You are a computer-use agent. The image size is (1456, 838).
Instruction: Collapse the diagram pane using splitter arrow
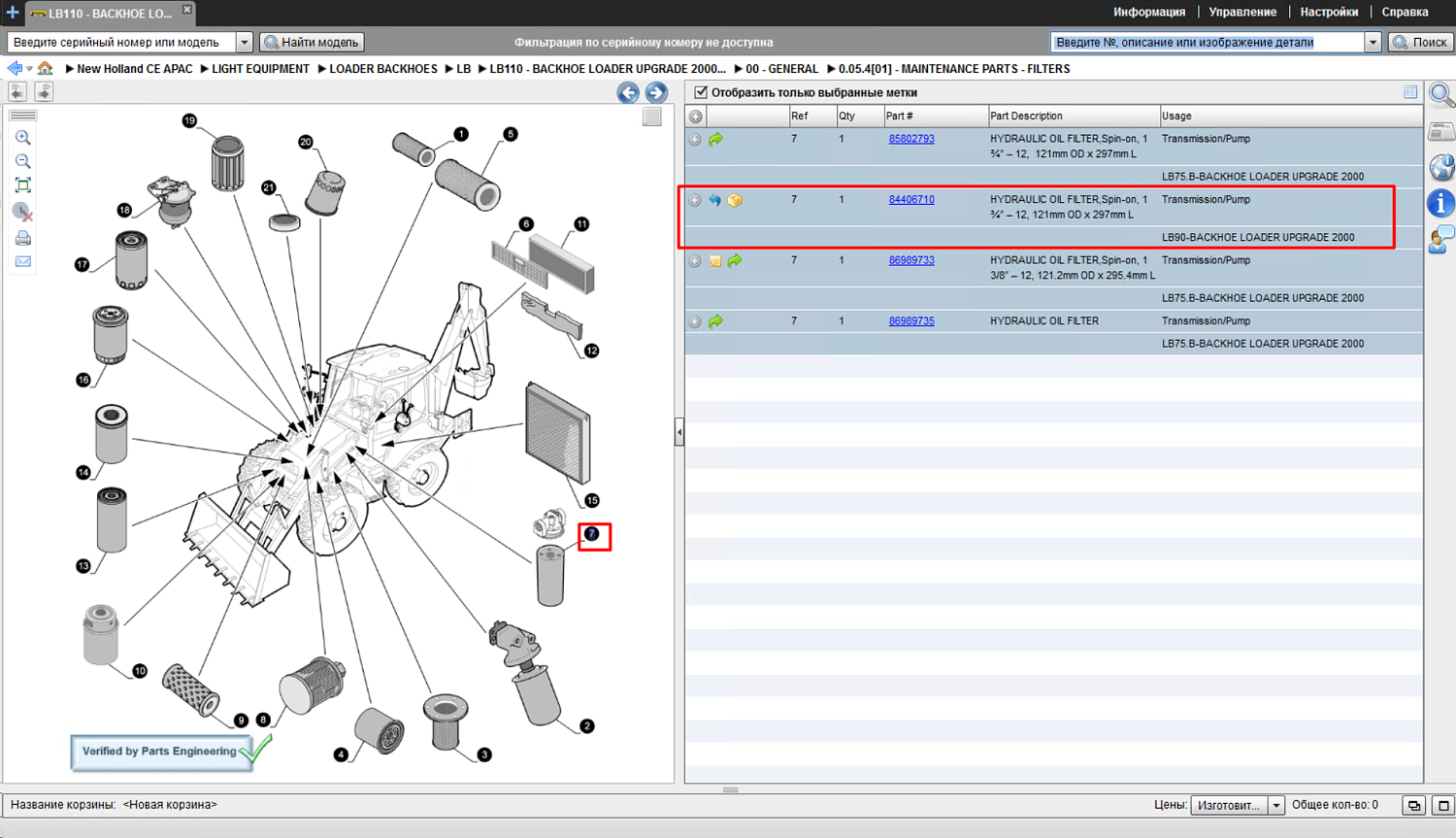(679, 432)
